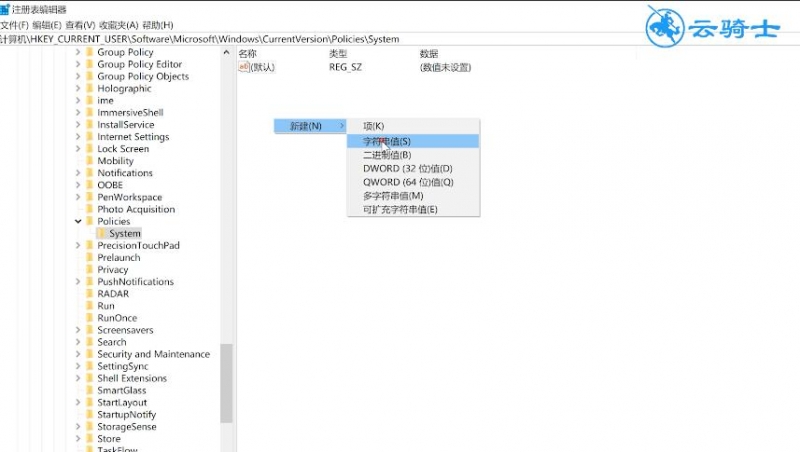Viewport: 800px width, 452px height.
Task: Click the RADAR folder icon
Action: pyautogui.click(x=90, y=293)
